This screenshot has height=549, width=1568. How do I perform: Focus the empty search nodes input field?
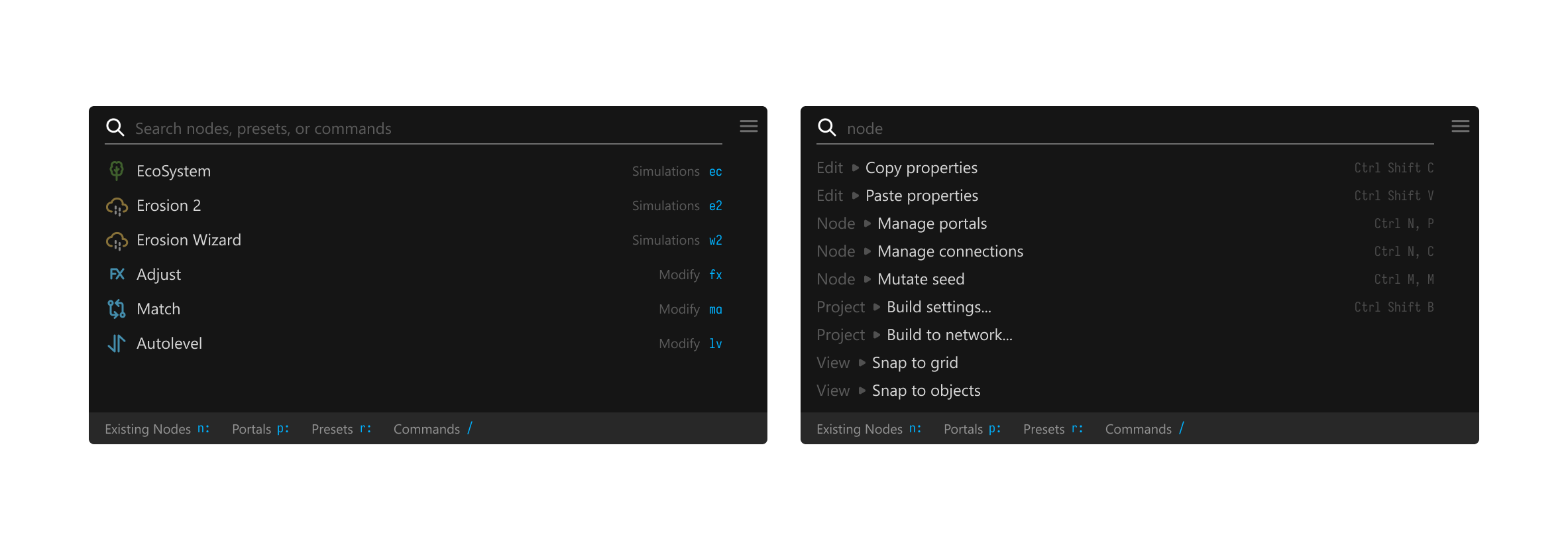pos(424,129)
